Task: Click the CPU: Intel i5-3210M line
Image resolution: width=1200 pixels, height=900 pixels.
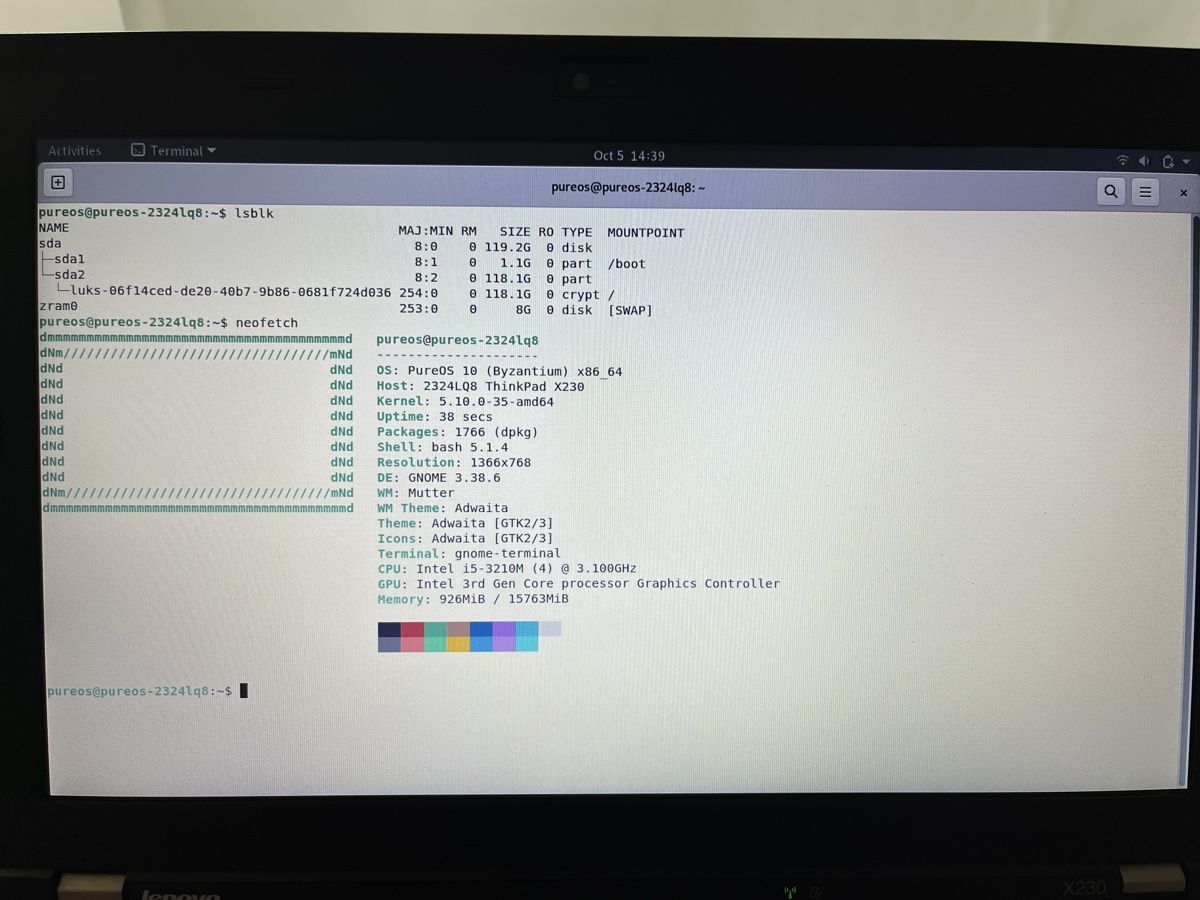Action: (x=507, y=569)
